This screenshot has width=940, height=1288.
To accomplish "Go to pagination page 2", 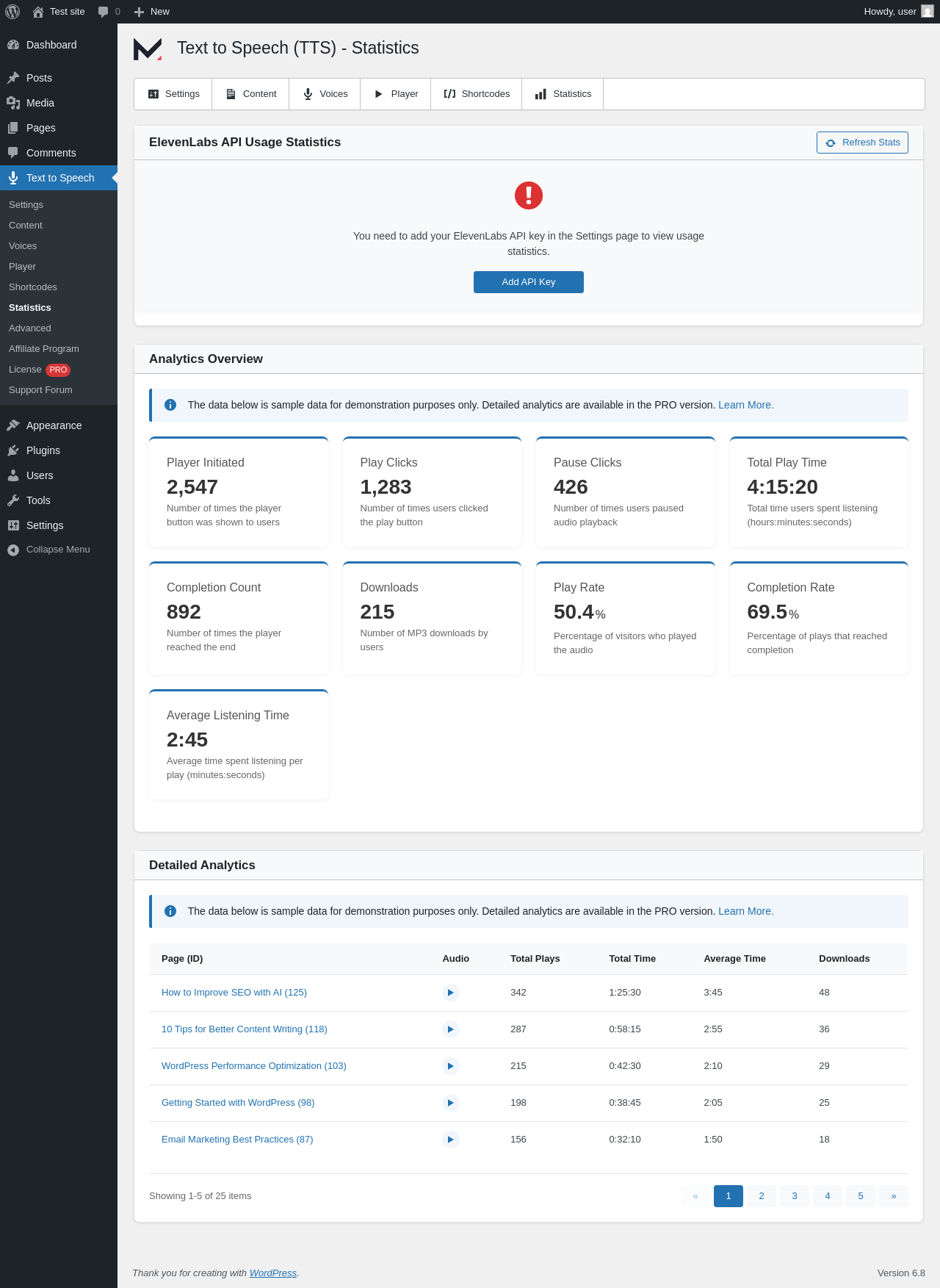I will [x=762, y=1196].
